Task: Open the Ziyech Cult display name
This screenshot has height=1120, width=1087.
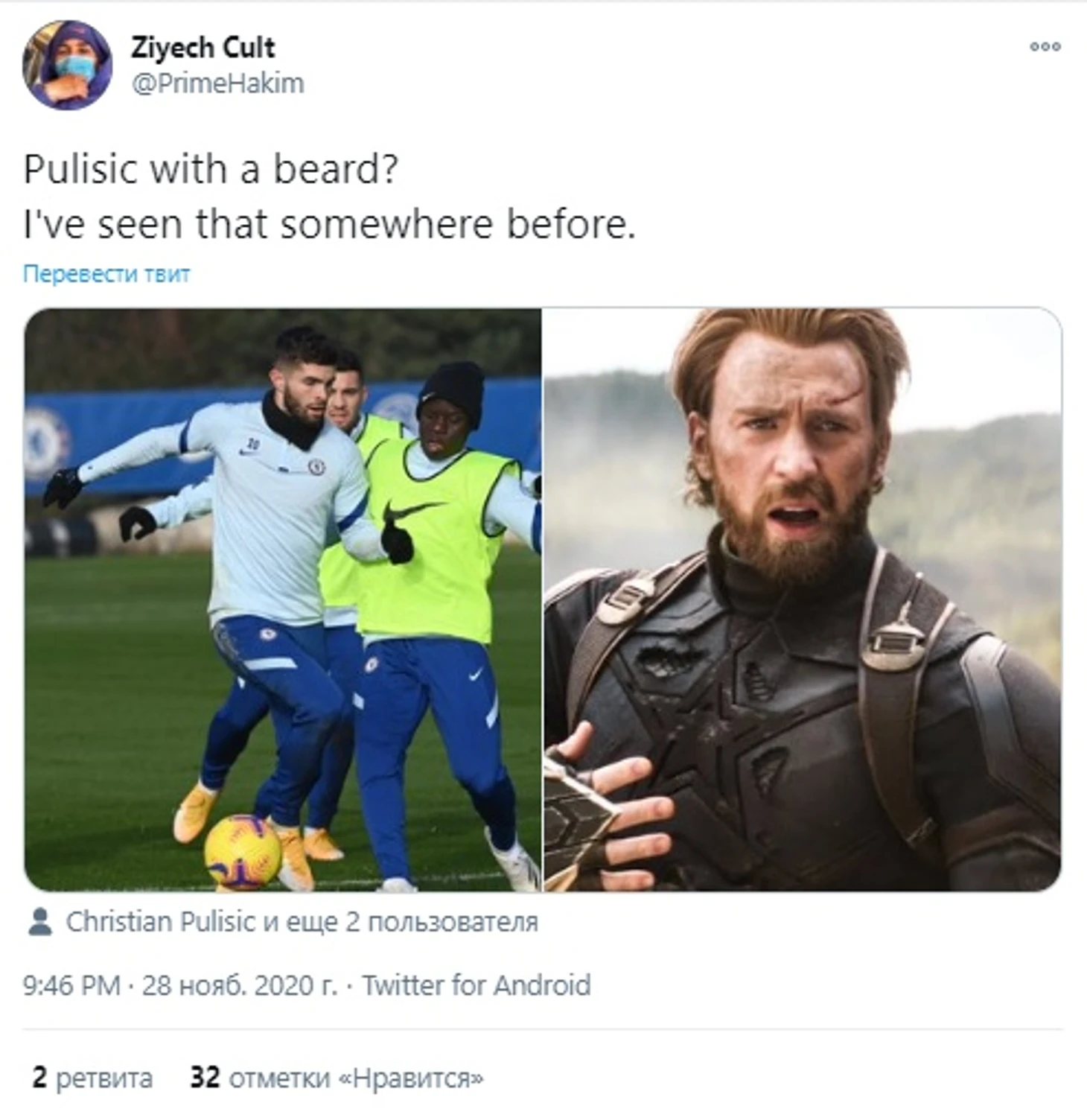Action: tap(203, 48)
